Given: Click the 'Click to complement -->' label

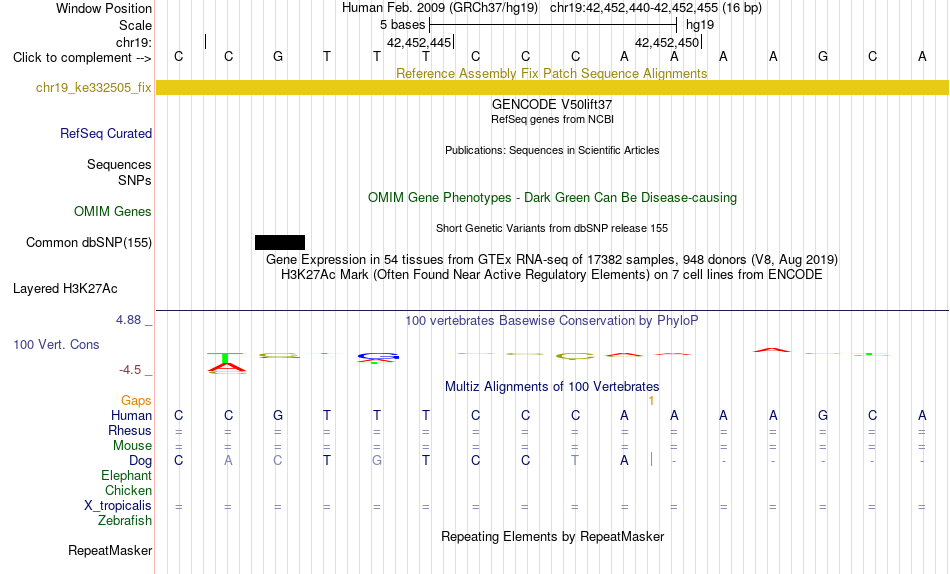Looking at the screenshot, I should pyautogui.click(x=82, y=58).
